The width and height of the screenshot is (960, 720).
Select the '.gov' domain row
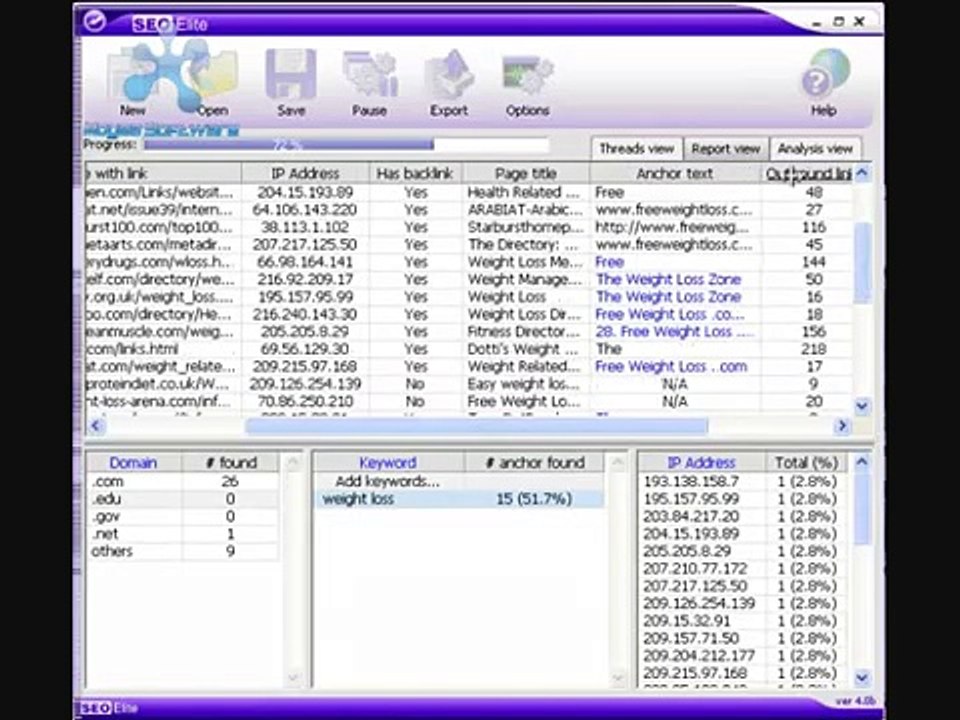click(x=183, y=516)
